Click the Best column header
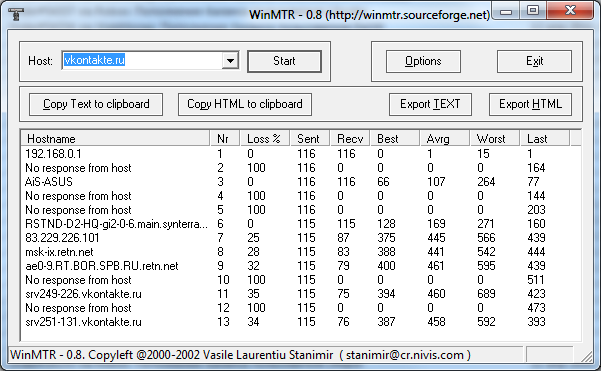The image size is (601, 371). [395, 138]
